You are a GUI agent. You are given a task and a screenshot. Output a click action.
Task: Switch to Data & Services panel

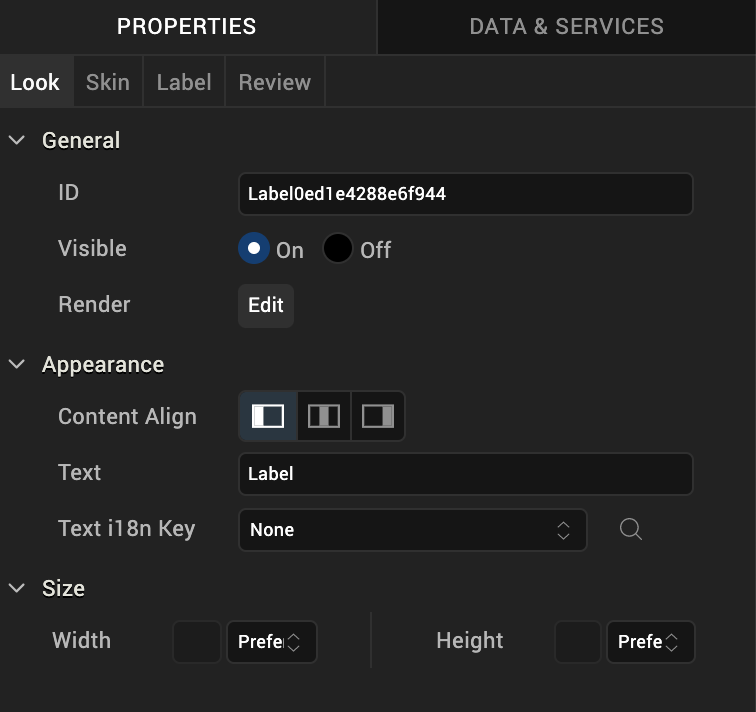tap(566, 27)
